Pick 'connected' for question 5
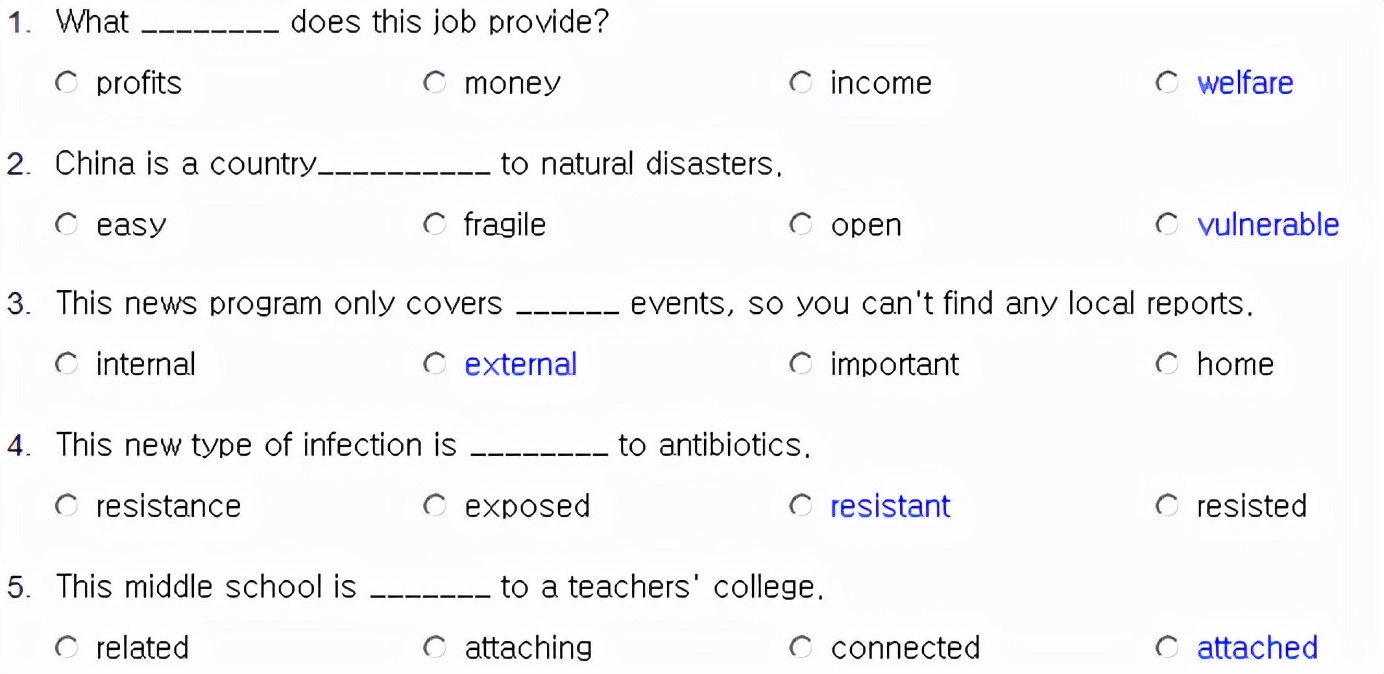 click(800, 648)
